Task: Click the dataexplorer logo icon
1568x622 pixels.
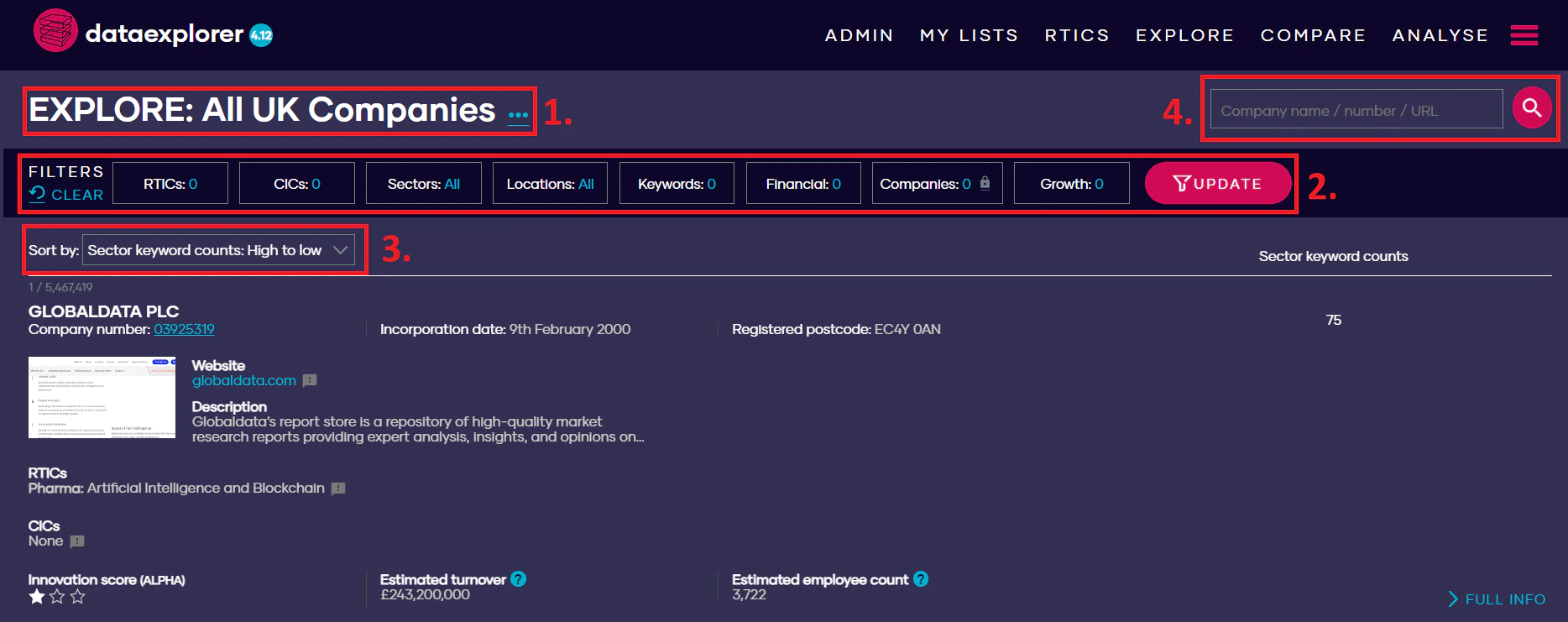Action: tap(55, 31)
